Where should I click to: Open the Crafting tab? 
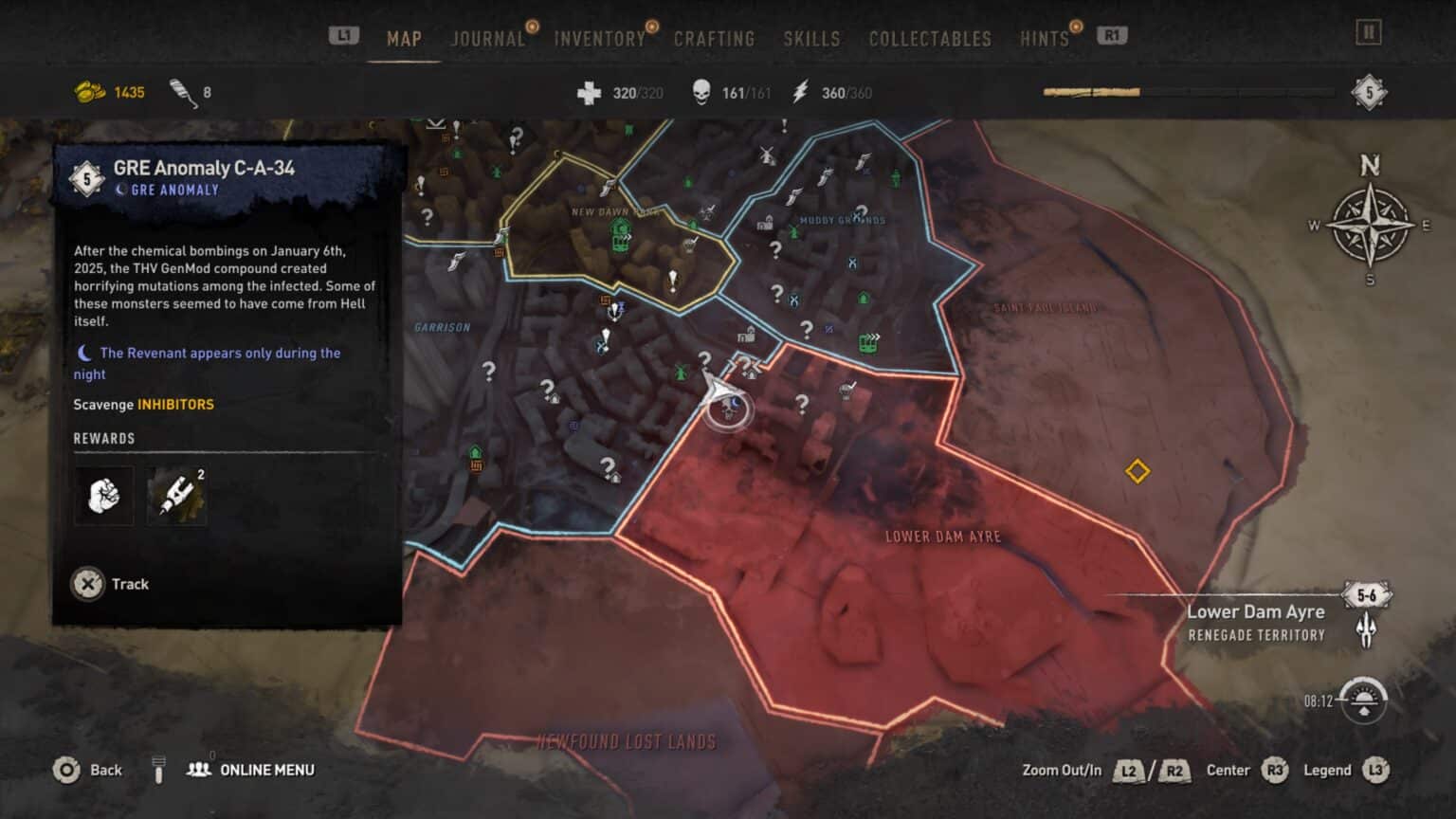pos(714,39)
